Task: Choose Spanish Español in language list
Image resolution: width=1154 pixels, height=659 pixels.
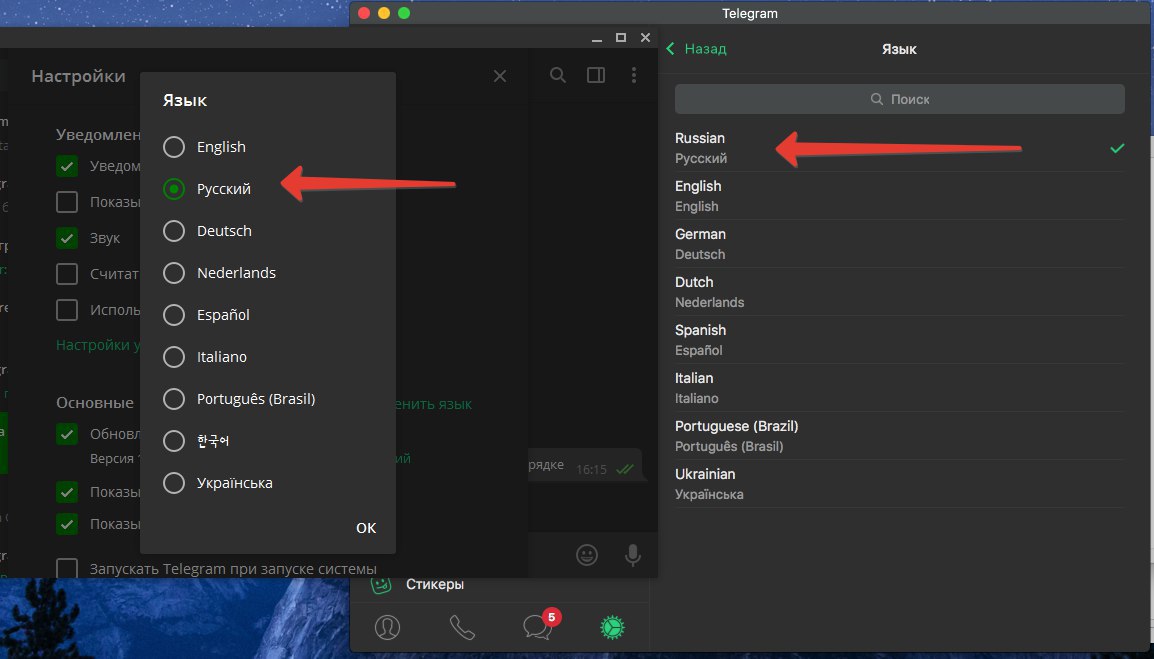Action: [x=899, y=339]
